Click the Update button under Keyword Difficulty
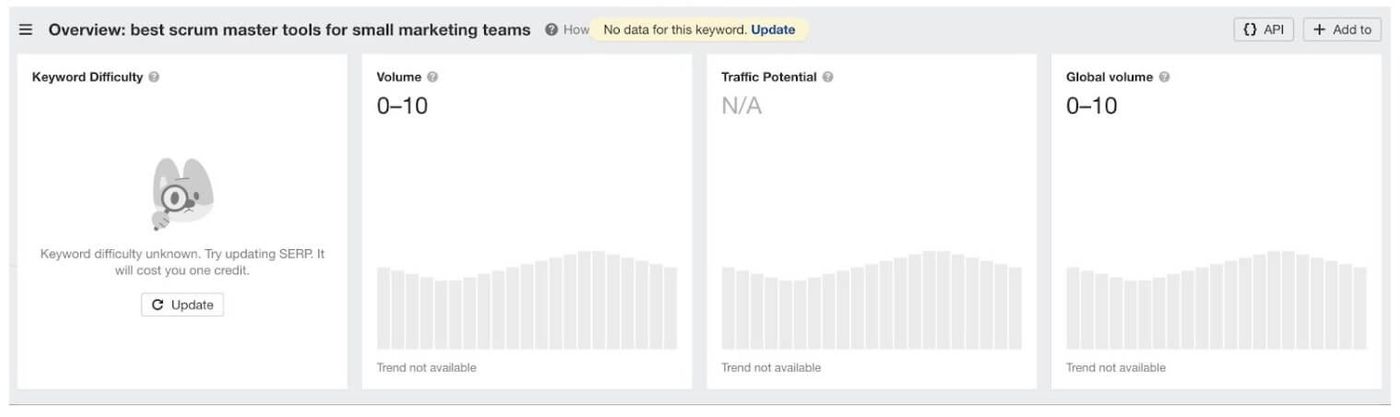Image resolution: width=1400 pixels, height=417 pixels. [182, 305]
